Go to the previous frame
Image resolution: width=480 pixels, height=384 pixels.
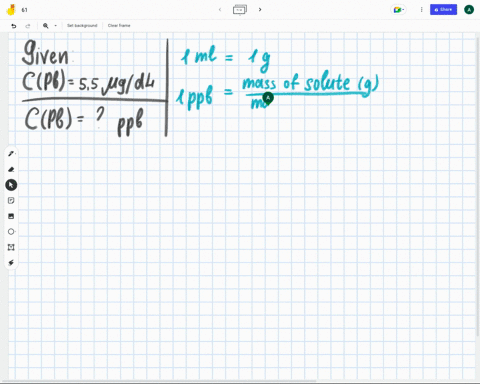[x=220, y=10]
